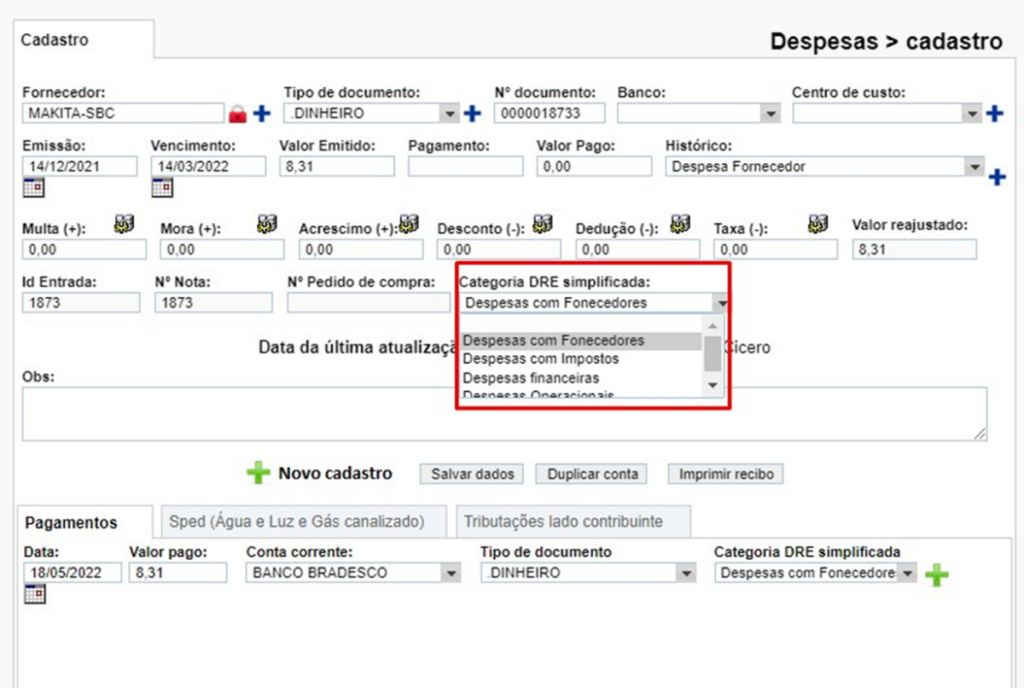The image size is (1024, 688).
Task: Click the Taxa value field
Action: tap(776, 250)
